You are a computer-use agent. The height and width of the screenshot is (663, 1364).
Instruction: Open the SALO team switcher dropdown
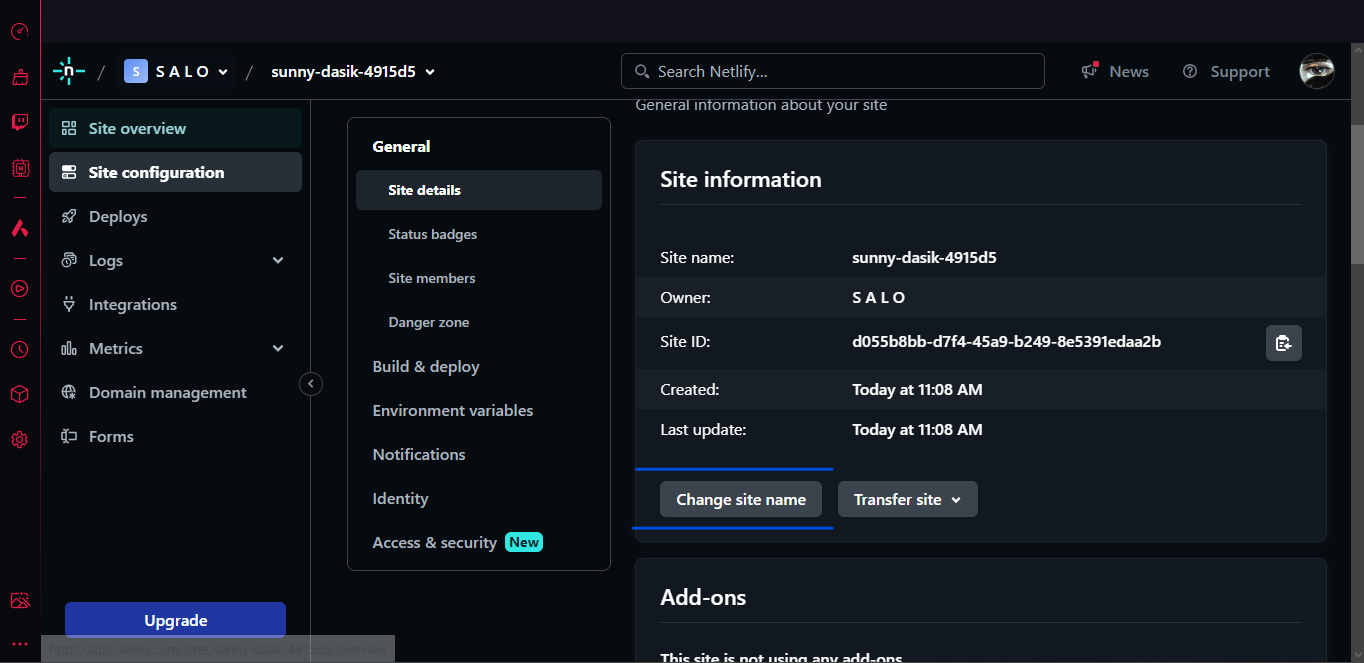(176, 71)
